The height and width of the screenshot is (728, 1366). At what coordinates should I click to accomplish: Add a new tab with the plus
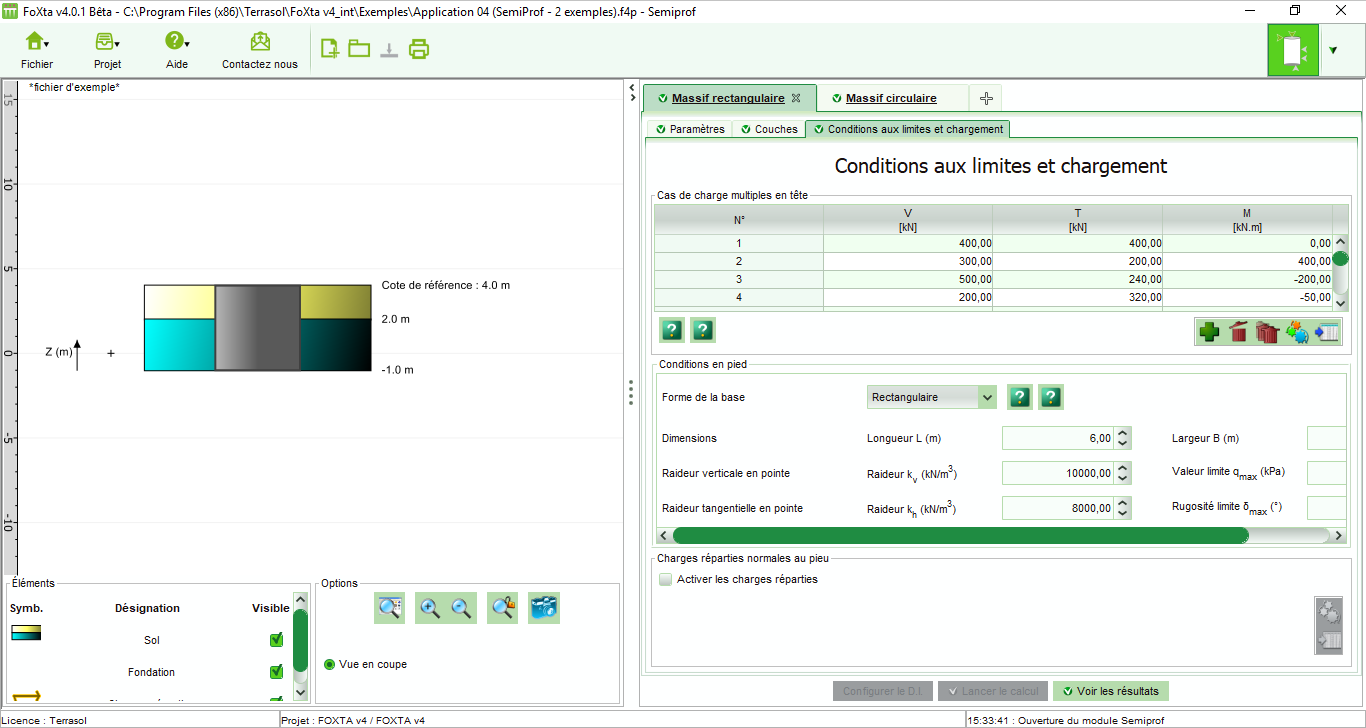986,98
